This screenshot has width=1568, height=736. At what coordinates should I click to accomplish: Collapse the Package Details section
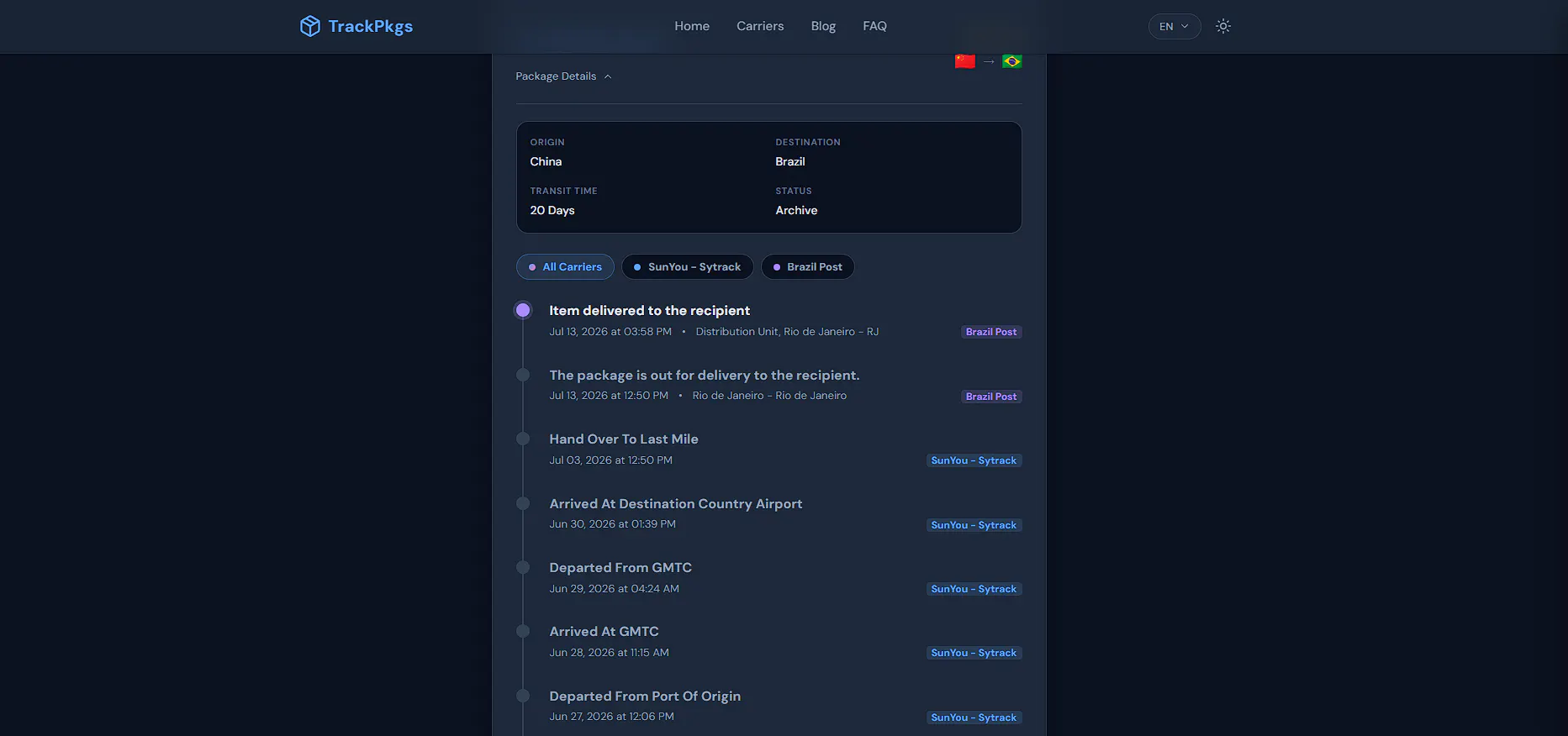point(563,76)
